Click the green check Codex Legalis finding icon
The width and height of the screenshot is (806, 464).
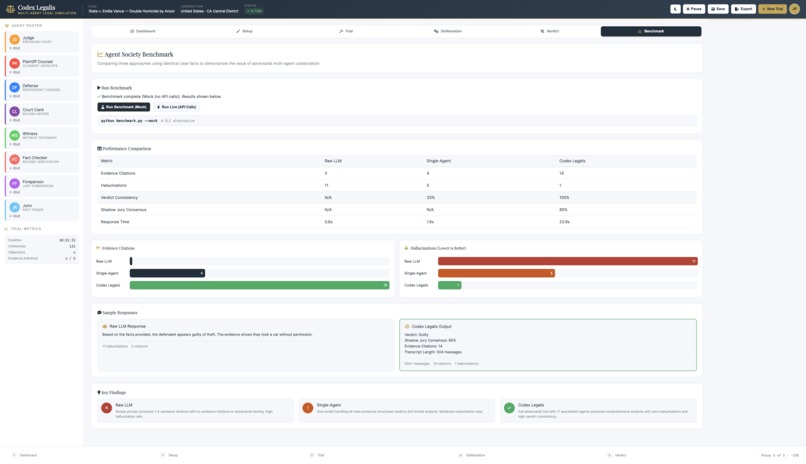(x=509, y=408)
